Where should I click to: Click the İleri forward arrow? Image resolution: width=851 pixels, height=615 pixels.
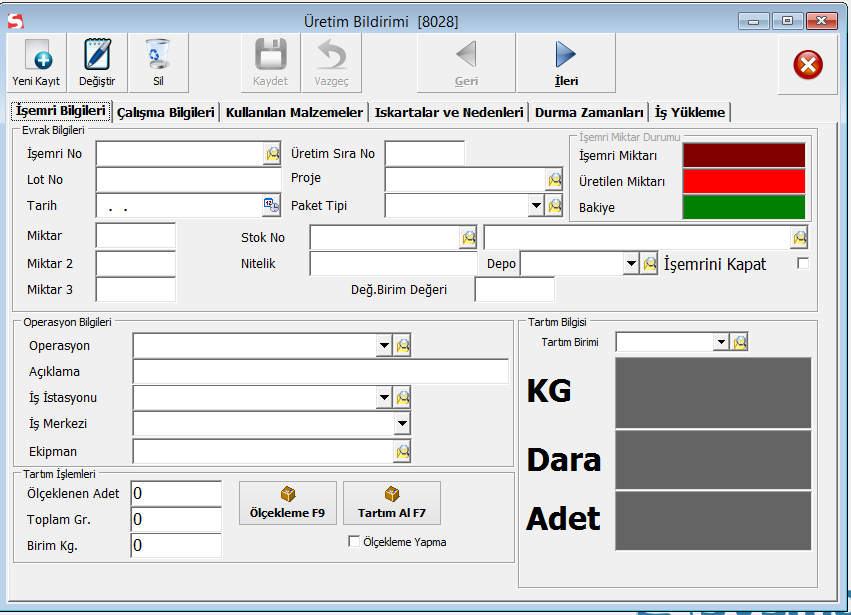(566, 57)
